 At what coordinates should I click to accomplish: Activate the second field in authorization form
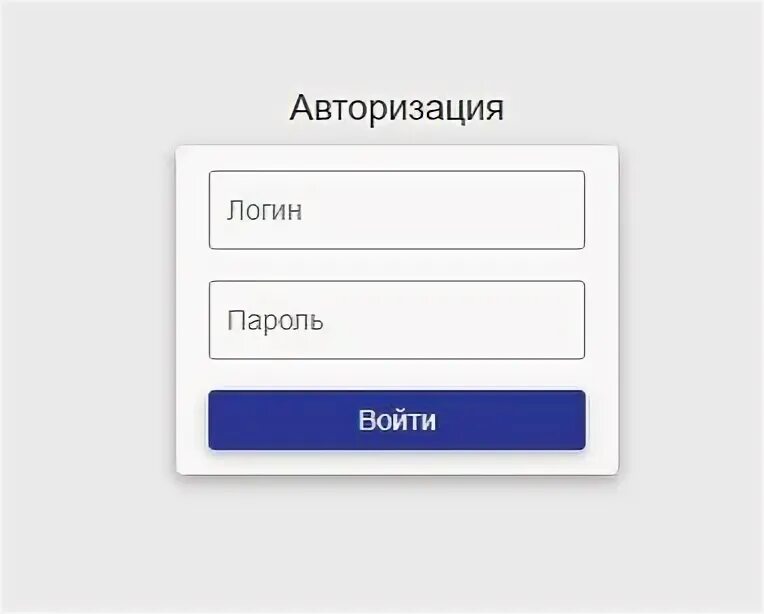pyautogui.click(x=397, y=320)
